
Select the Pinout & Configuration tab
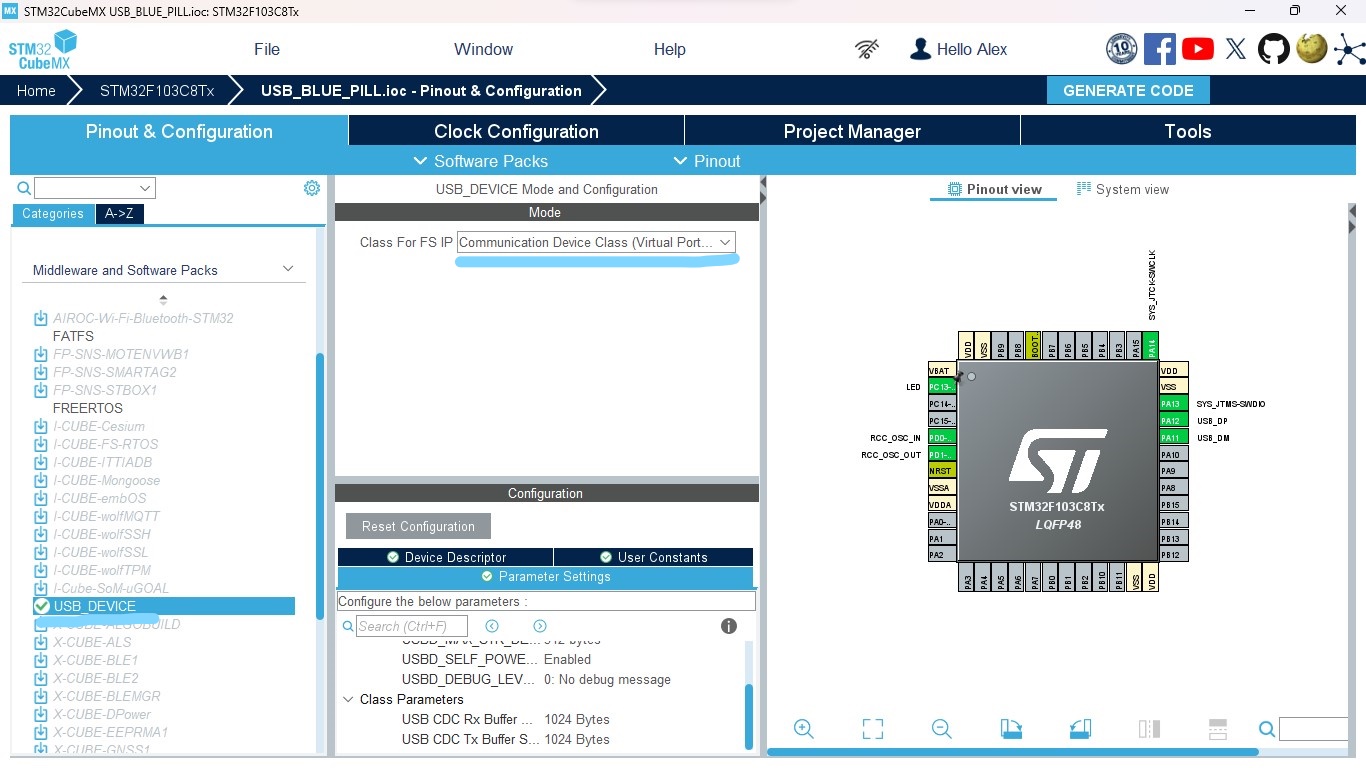(x=179, y=131)
